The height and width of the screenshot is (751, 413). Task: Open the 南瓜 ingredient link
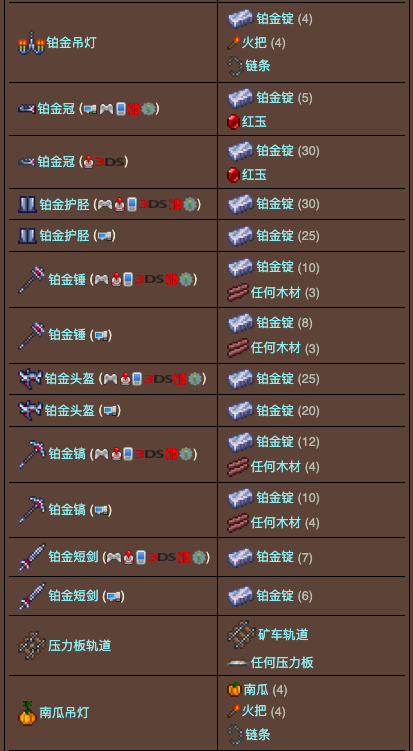pos(256,690)
